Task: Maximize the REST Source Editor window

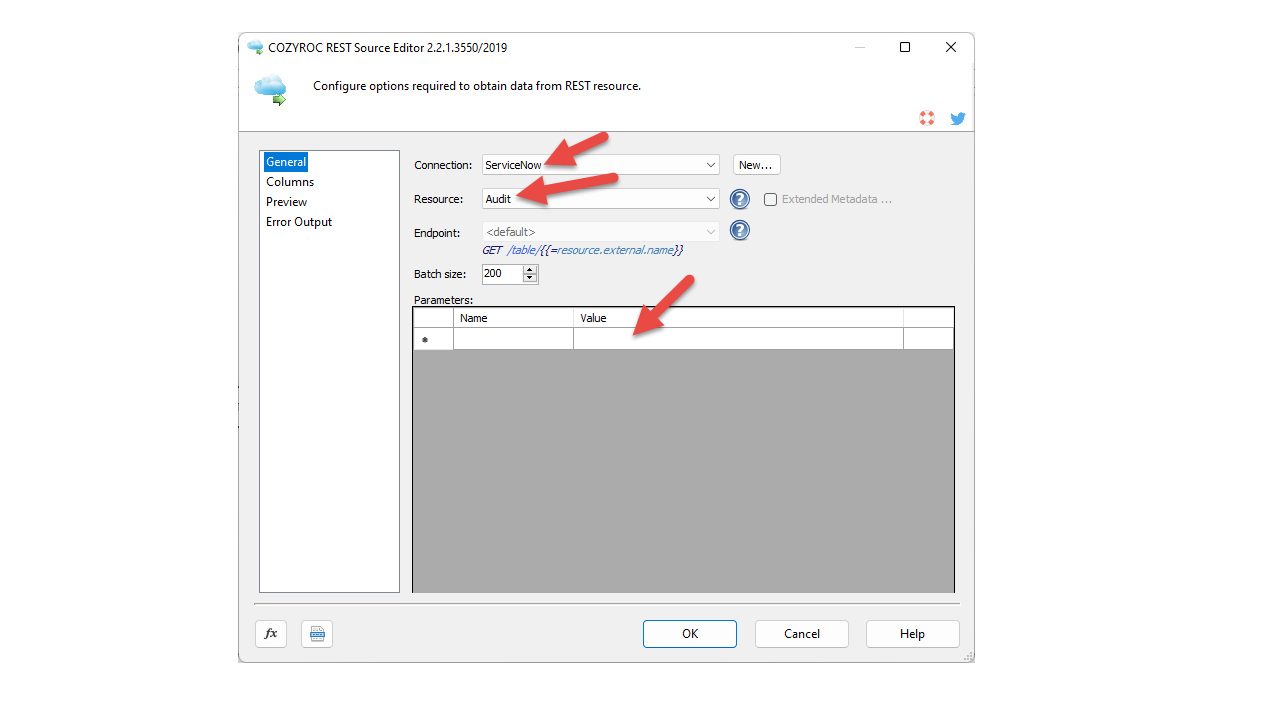Action: pos(905,47)
